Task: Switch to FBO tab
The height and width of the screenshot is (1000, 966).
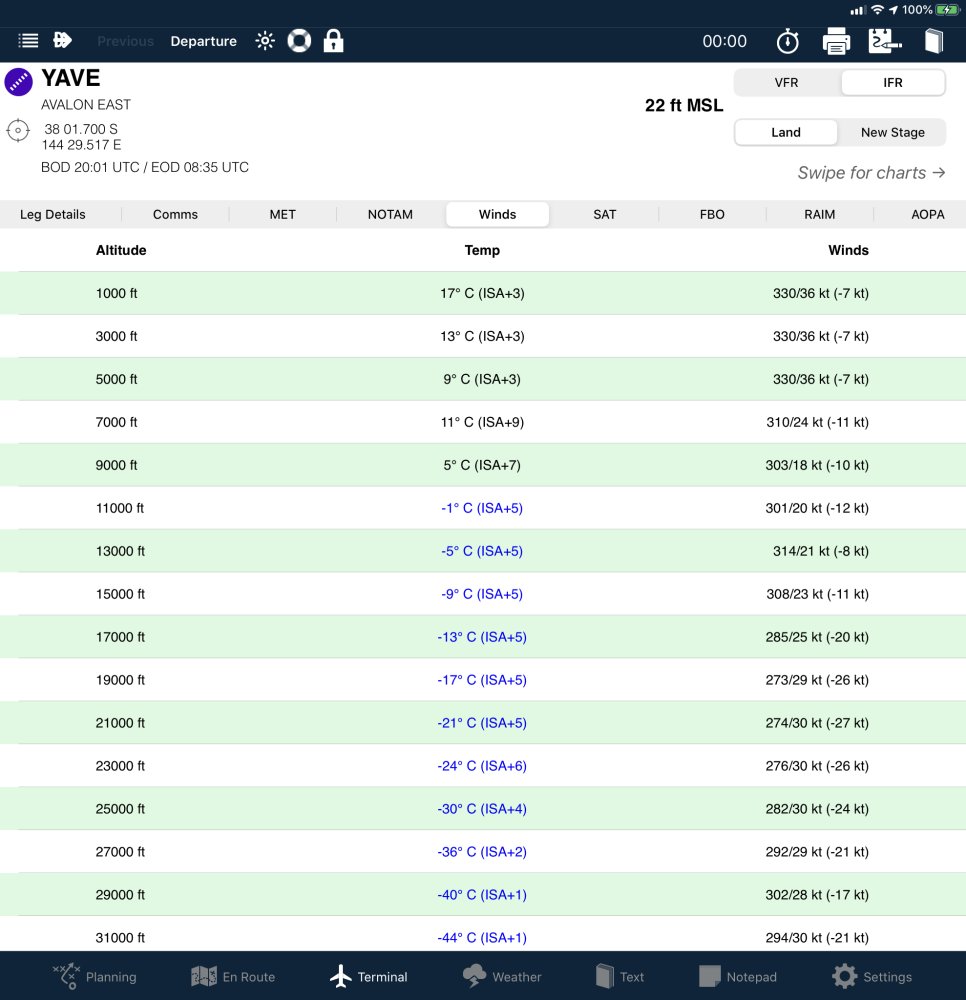Action: (x=712, y=214)
